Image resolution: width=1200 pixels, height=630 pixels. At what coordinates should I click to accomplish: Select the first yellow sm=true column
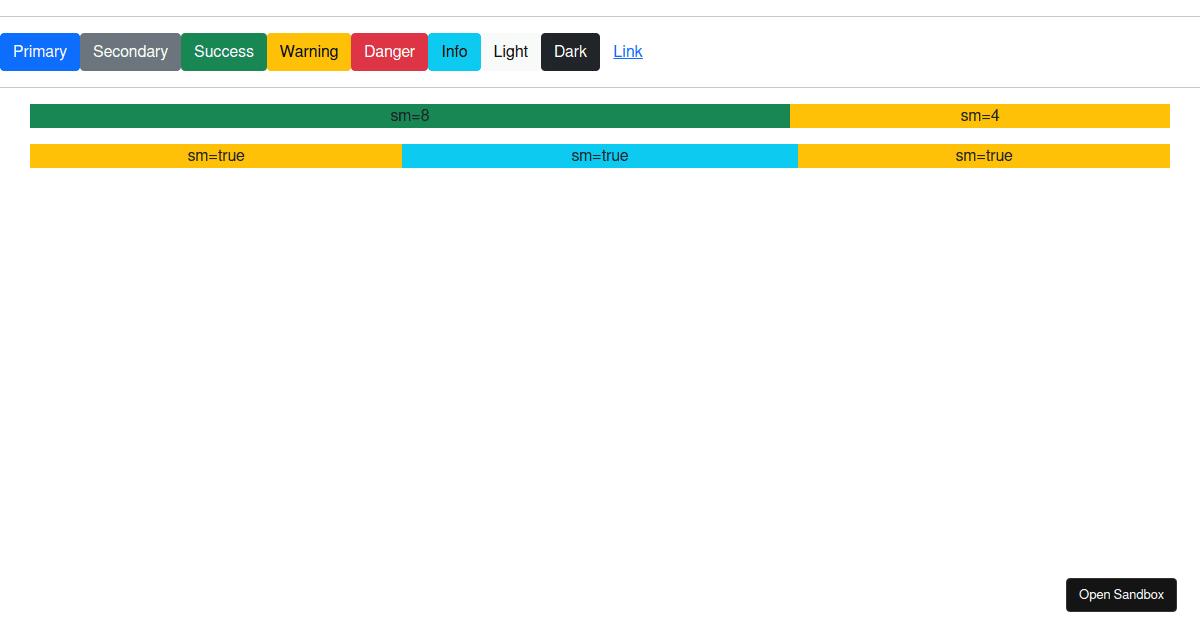[216, 155]
